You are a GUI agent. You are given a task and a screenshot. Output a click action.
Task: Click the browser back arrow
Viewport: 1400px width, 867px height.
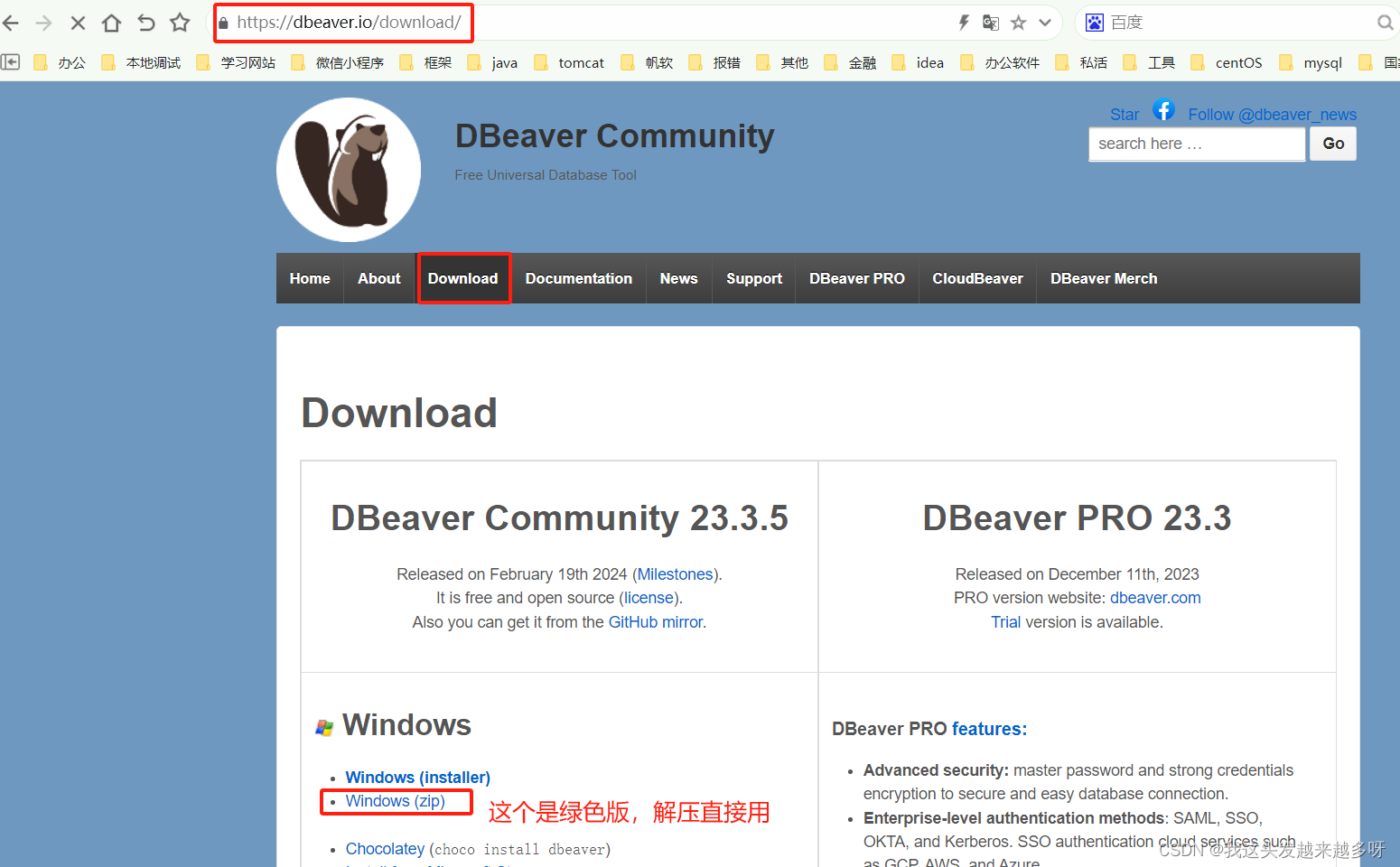pyautogui.click(x=11, y=23)
